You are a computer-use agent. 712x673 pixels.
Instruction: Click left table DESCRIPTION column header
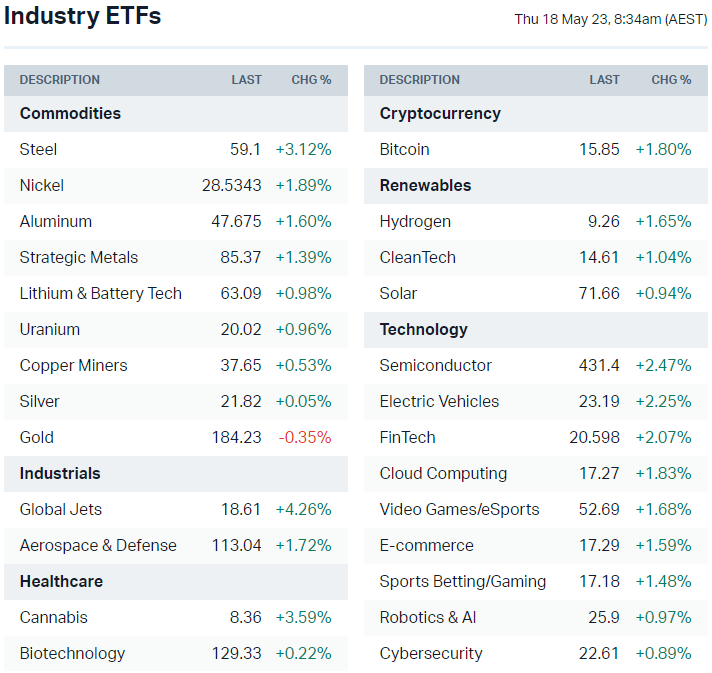60,80
